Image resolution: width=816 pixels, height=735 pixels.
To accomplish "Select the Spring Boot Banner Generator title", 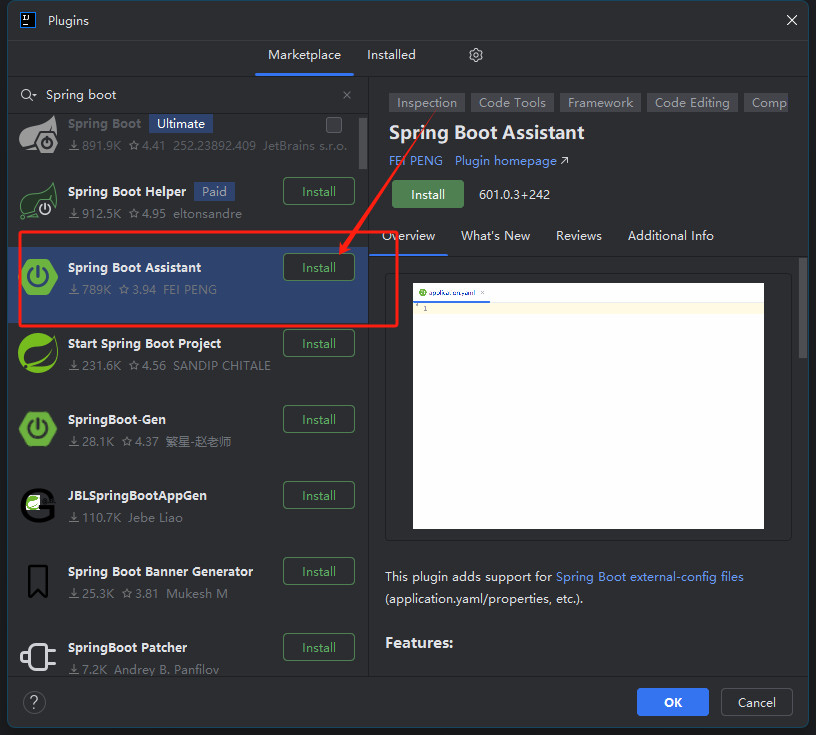I will click(160, 572).
